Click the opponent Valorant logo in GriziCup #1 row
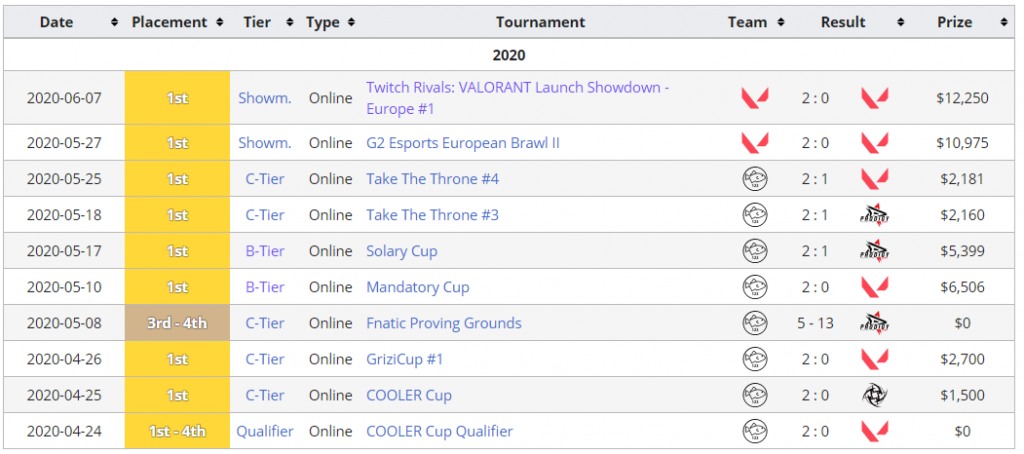Image resolution: width=1024 pixels, height=454 pixels. [x=874, y=359]
